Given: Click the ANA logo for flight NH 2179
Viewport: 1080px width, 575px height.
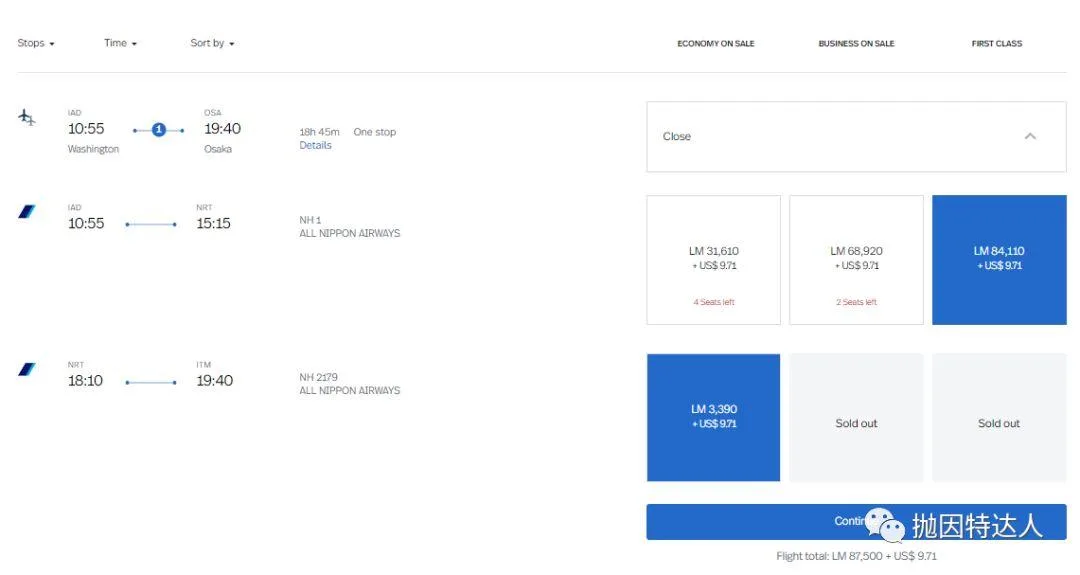Looking at the screenshot, I should click(x=27, y=370).
